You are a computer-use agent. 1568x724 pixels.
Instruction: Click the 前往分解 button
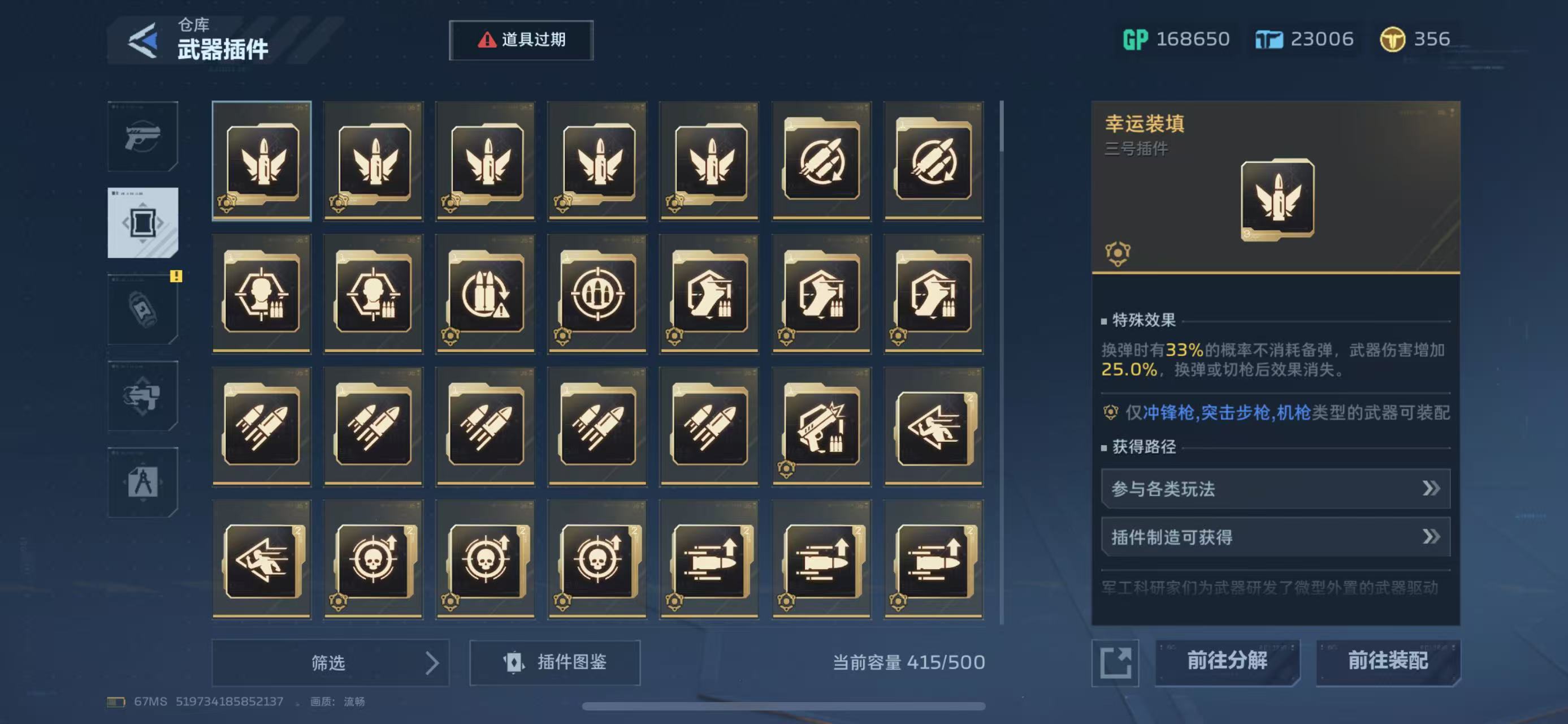click(1227, 662)
